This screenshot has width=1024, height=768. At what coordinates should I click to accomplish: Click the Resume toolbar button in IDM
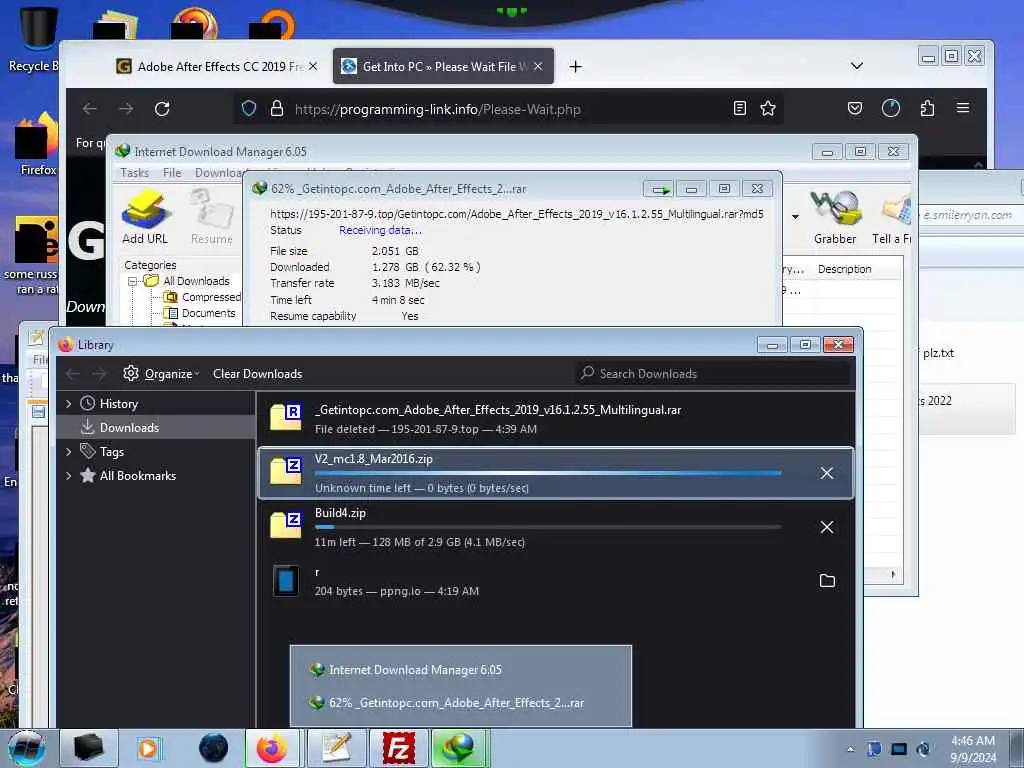[212, 217]
